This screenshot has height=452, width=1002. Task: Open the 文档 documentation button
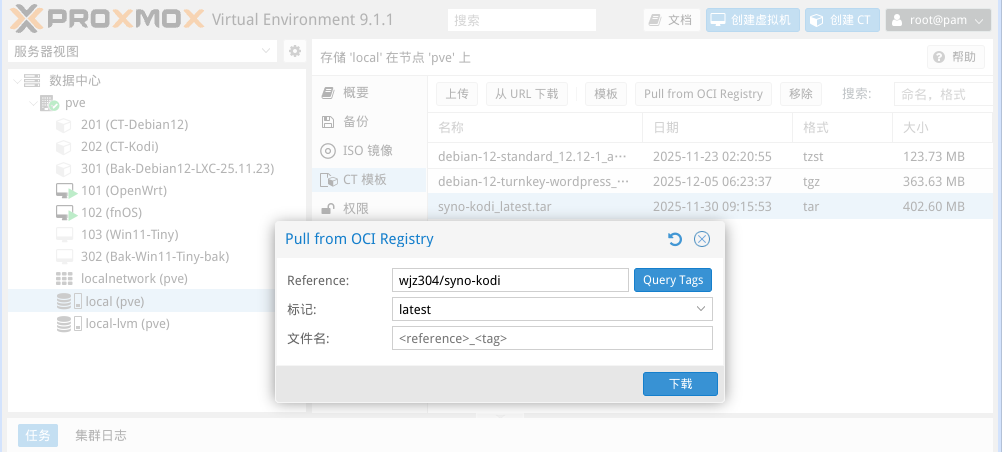click(x=670, y=20)
